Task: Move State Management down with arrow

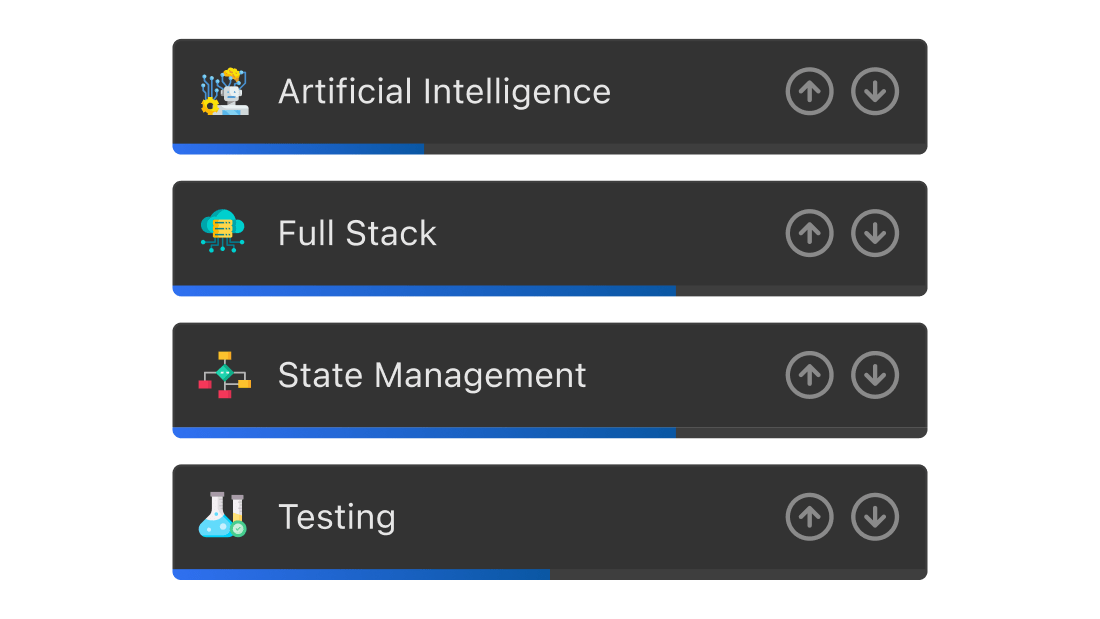Action: 875,375
